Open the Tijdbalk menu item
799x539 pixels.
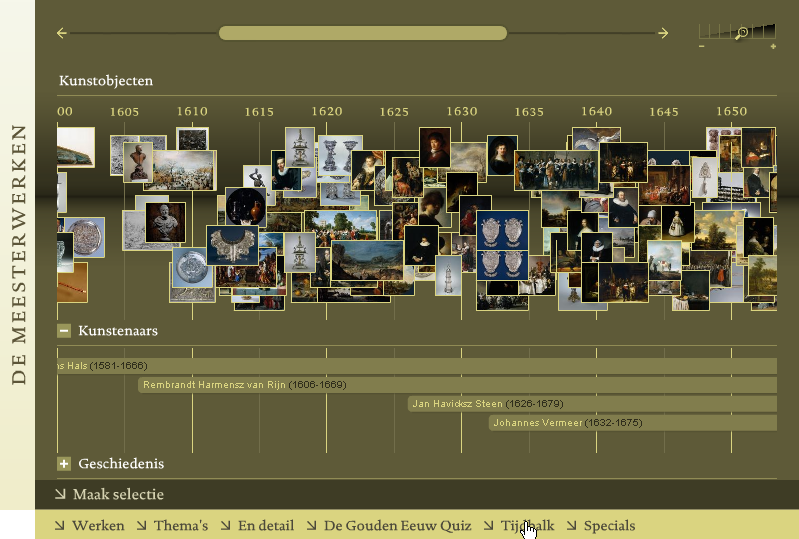click(519, 525)
